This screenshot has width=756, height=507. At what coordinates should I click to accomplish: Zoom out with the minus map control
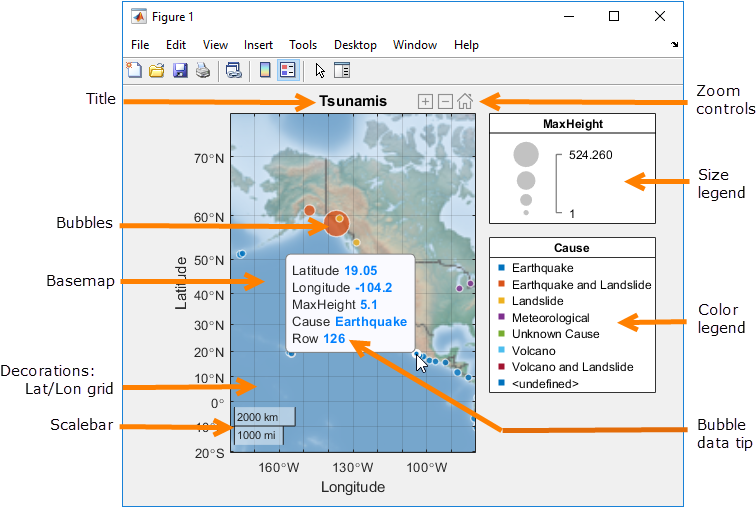pos(445,102)
